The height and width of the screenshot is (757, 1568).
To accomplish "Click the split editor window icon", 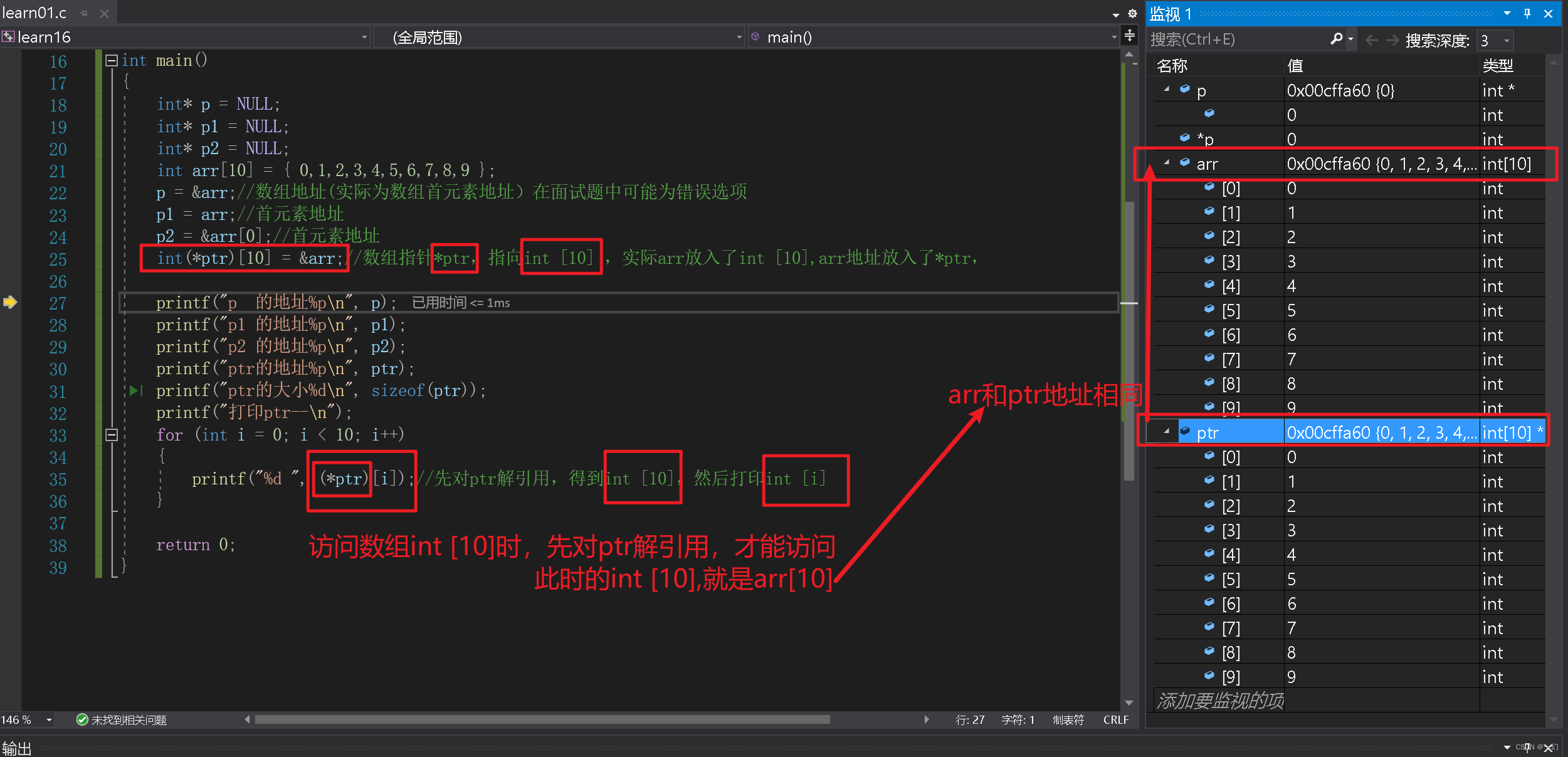I will click(1130, 35).
